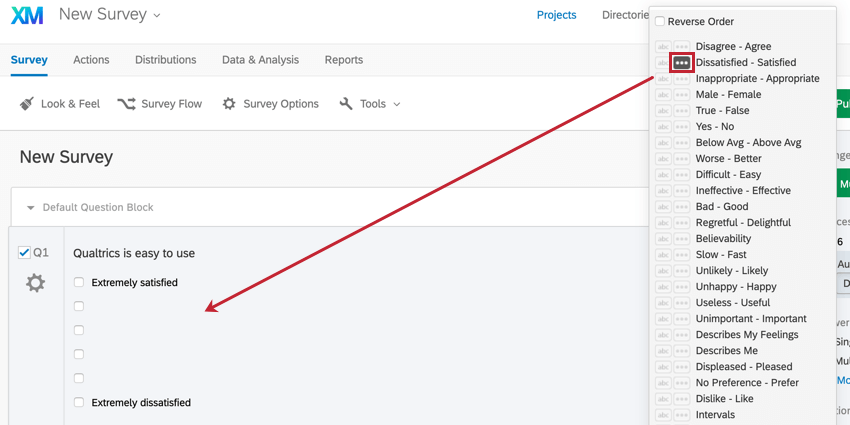Select the Ineffective - Effective scale
This screenshot has height=425, width=850.
point(743,191)
